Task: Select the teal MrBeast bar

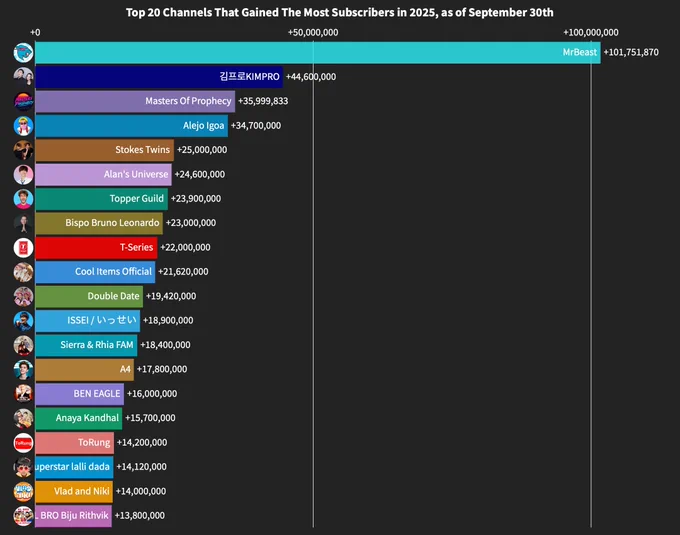Action: [x=318, y=52]
